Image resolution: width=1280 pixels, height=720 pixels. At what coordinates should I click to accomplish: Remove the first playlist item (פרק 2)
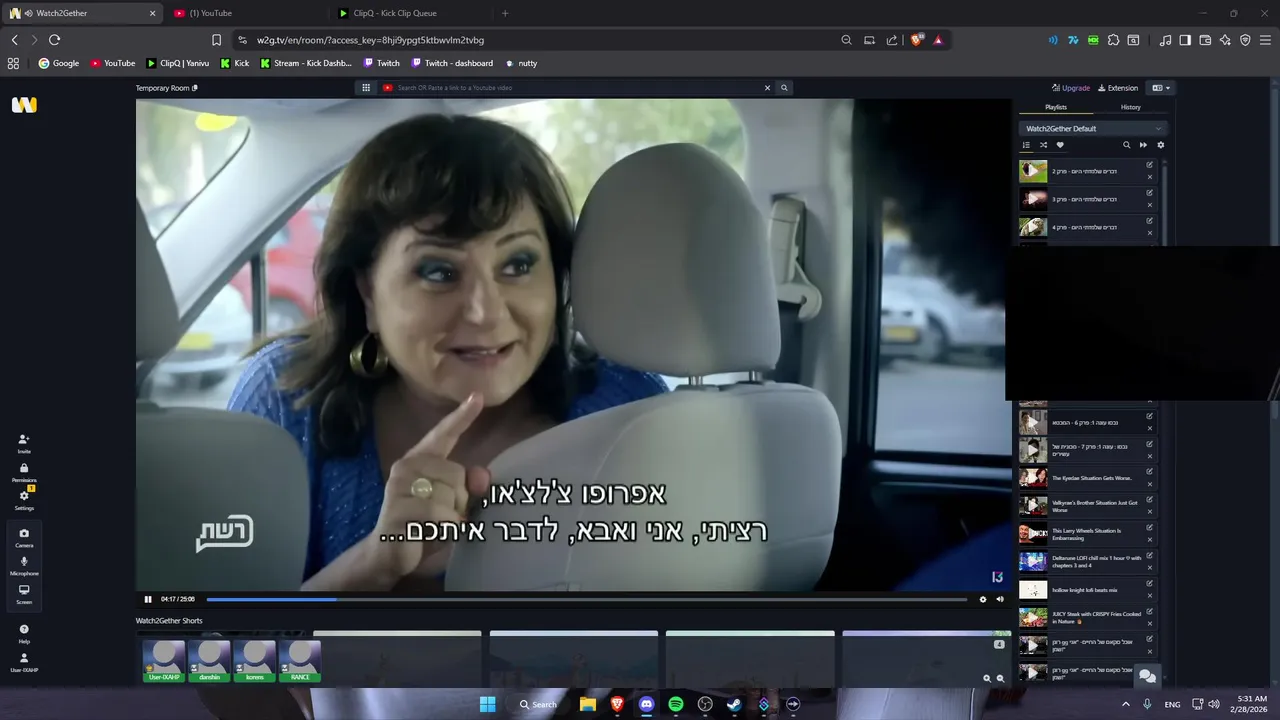click(1149, 177)
